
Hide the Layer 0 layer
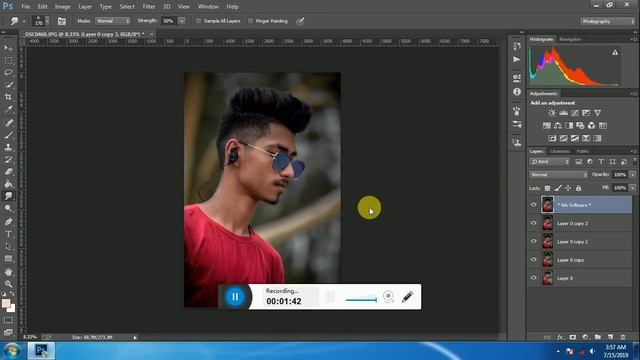click(533, 278)
